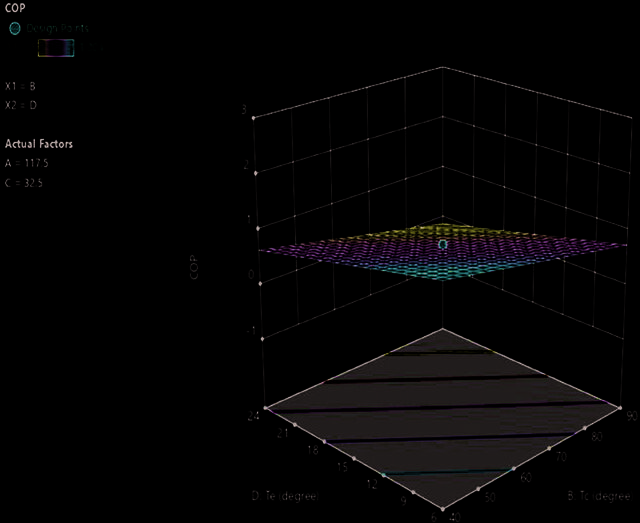The width and height of the screenshot is (640, 523).
Task: Click the Tc axis tick label 50
Action: click(490, 497)
